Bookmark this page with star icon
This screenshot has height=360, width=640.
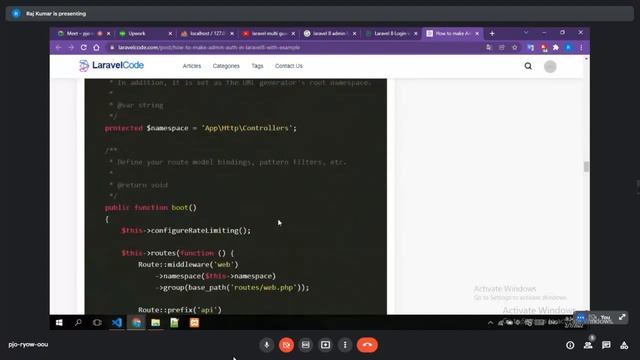click(515, 47)
